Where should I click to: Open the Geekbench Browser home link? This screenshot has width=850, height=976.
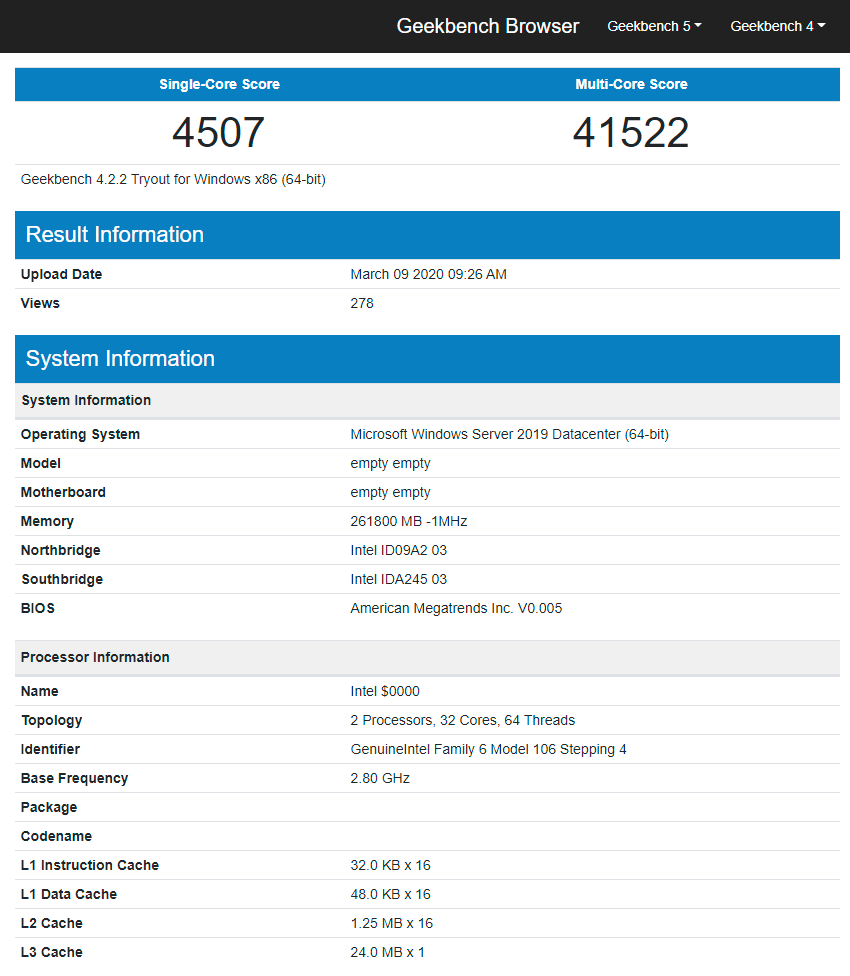487,26
